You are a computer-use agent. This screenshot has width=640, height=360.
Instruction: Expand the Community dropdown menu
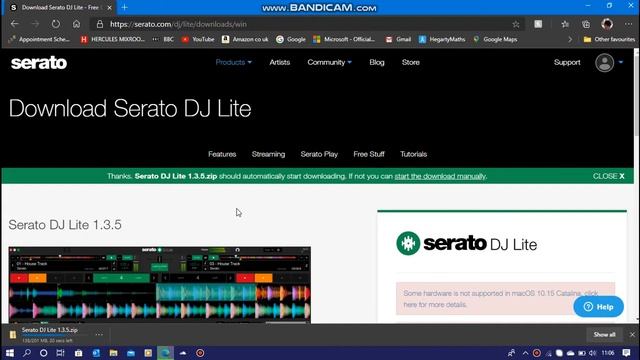pyautogui.click(x=329, y=62)
